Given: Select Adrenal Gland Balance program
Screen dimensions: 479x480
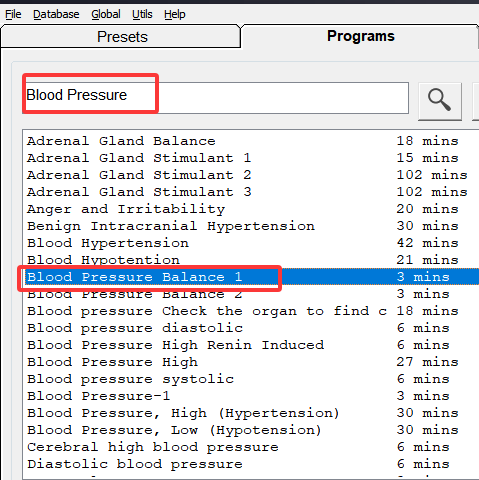Looking at the screenshot, I should [x=252, y=141].
